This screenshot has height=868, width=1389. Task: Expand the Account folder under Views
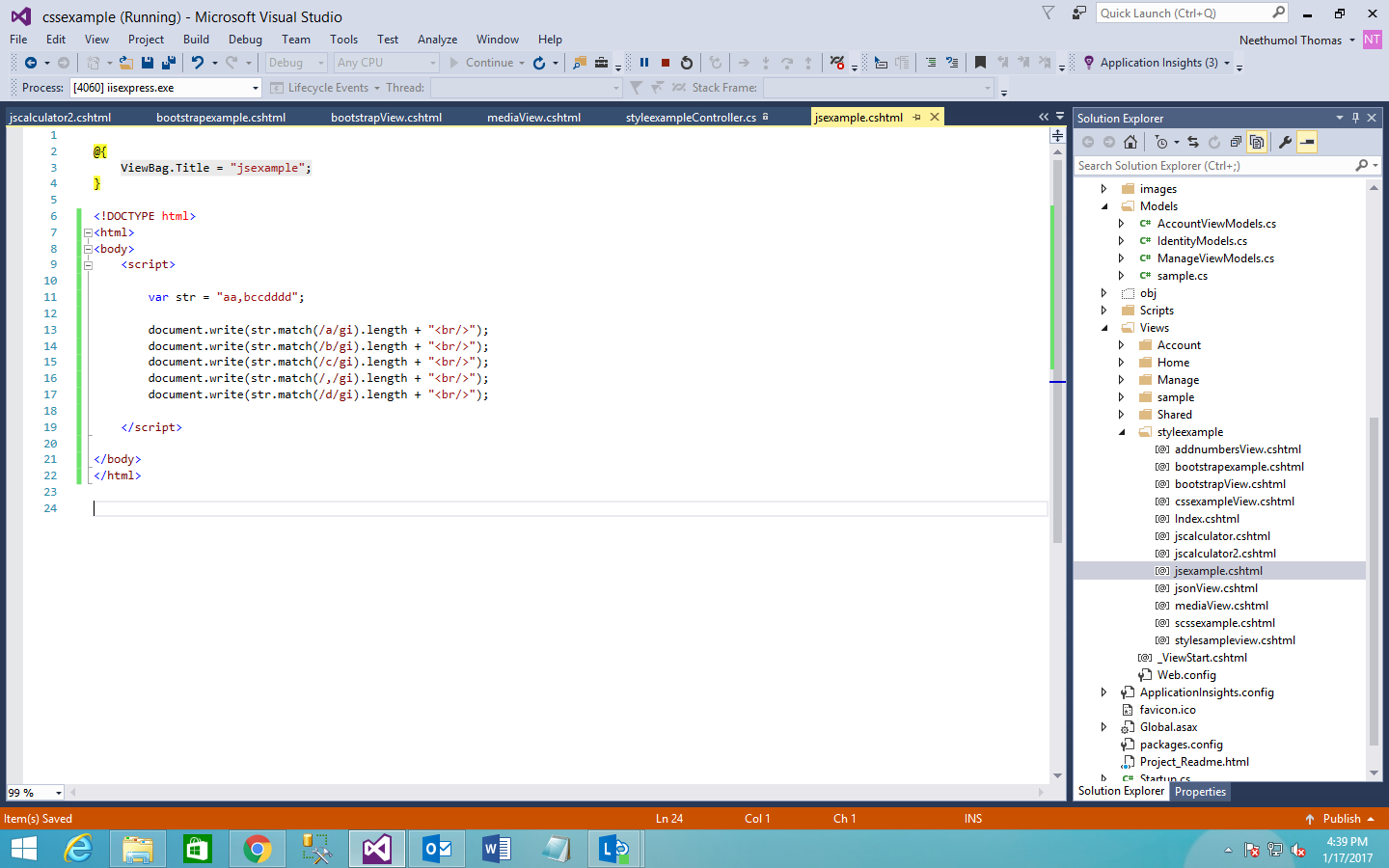tap(1122, 345)
